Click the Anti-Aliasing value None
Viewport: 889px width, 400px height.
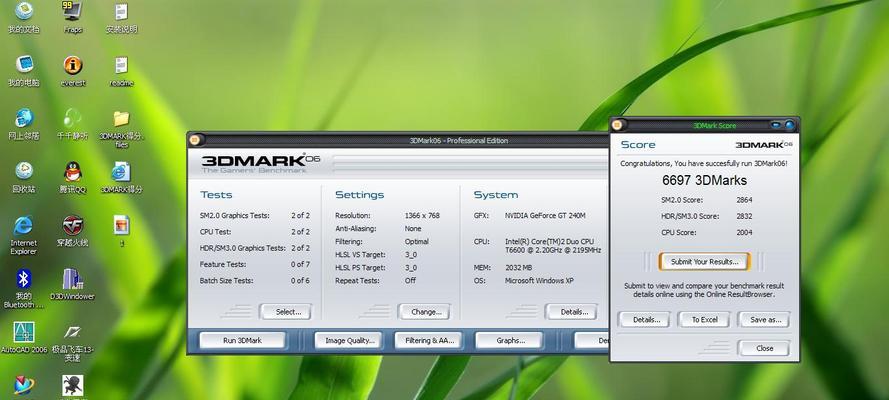pos(413,228)
